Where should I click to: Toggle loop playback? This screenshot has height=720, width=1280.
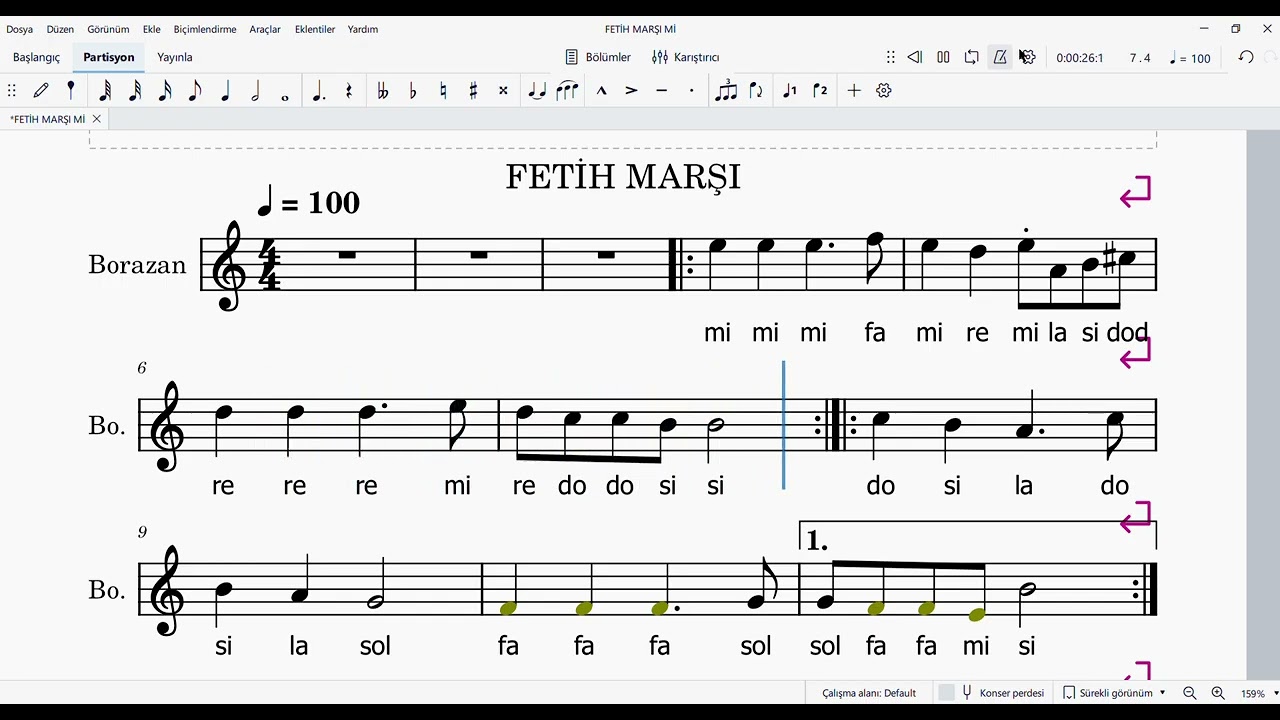[x=971, y=57]
